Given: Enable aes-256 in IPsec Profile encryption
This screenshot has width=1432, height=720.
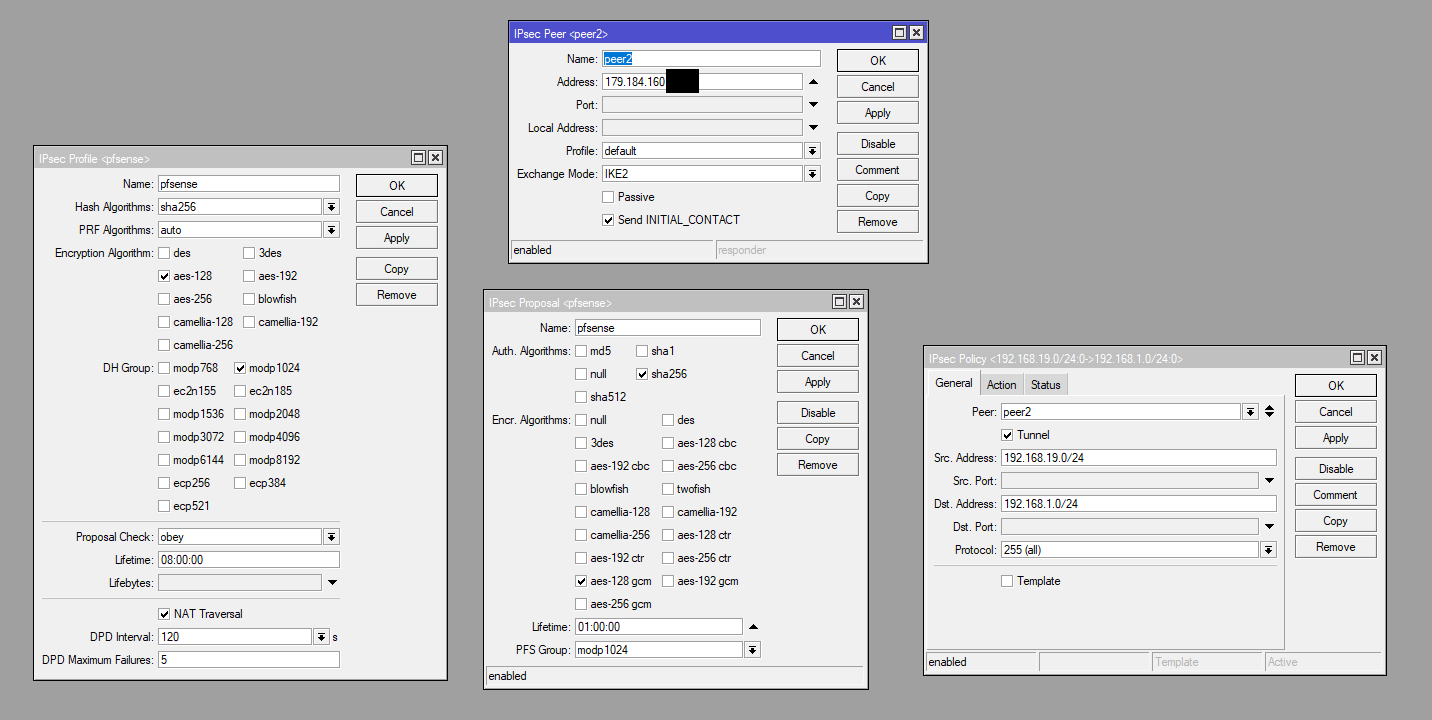Looking at the screenshot, I should point(164,299).
